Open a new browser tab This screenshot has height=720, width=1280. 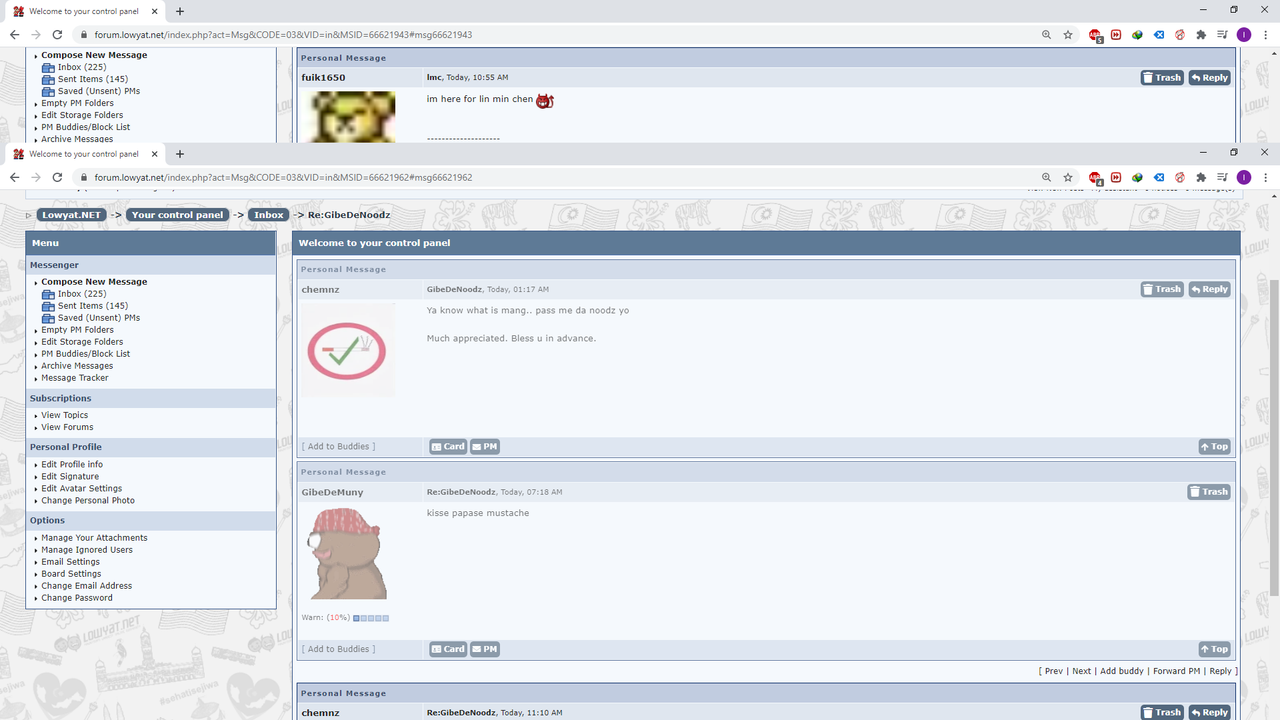pos(180,153)
